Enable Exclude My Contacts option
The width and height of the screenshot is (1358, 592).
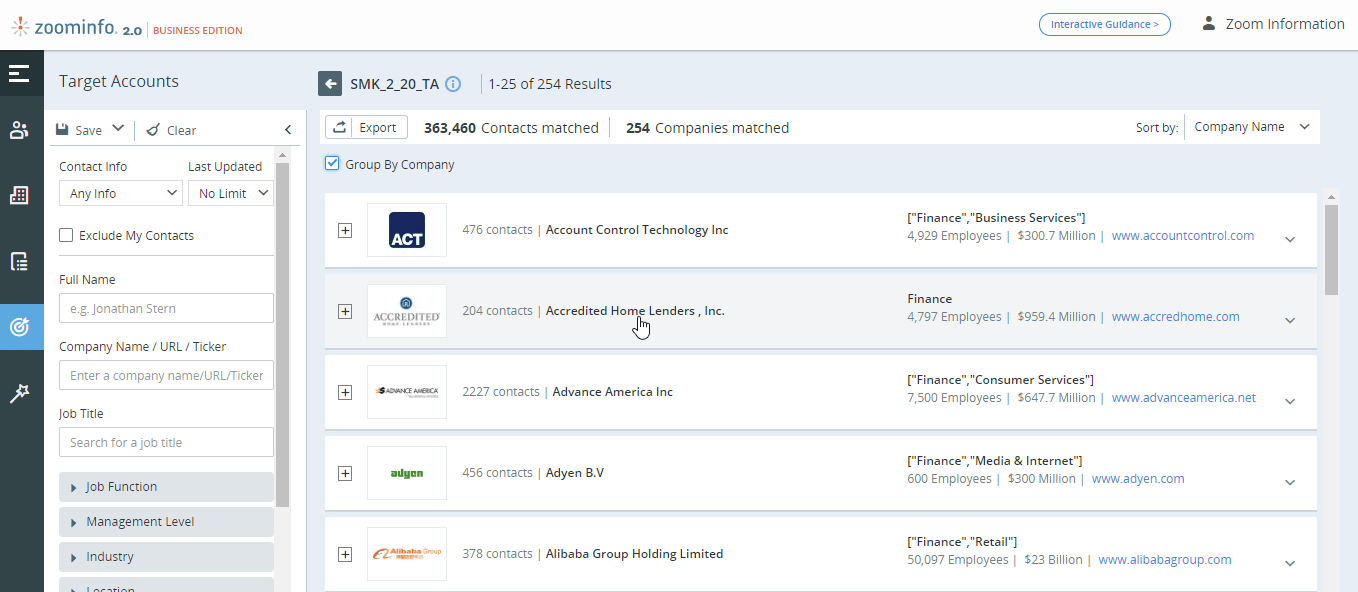(x=65, y=234)
